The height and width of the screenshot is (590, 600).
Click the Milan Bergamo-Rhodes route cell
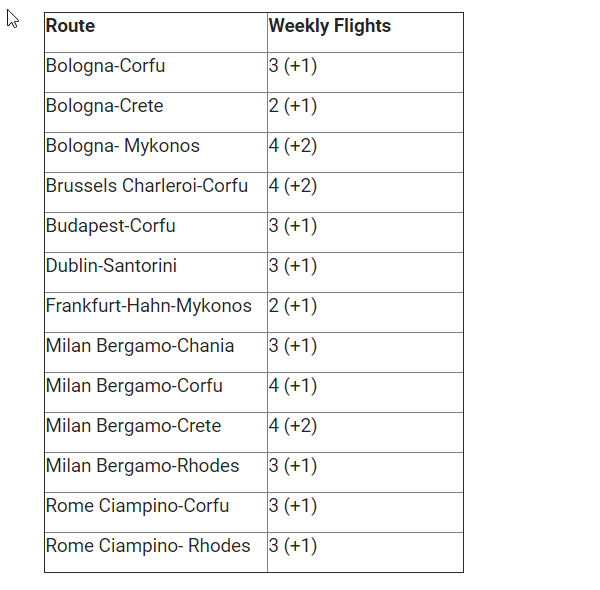(156, 473)
